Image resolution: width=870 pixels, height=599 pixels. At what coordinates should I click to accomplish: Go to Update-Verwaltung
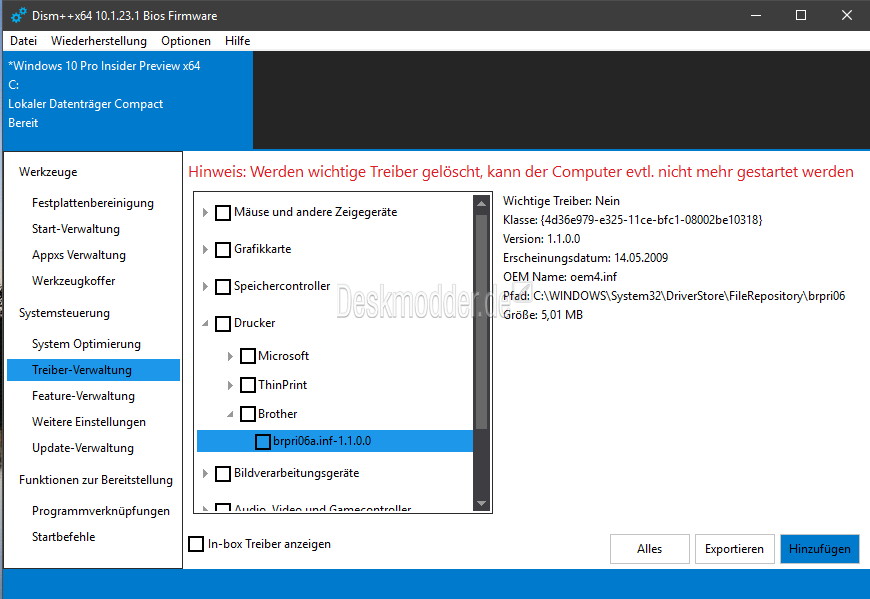(x=83, y=448)
